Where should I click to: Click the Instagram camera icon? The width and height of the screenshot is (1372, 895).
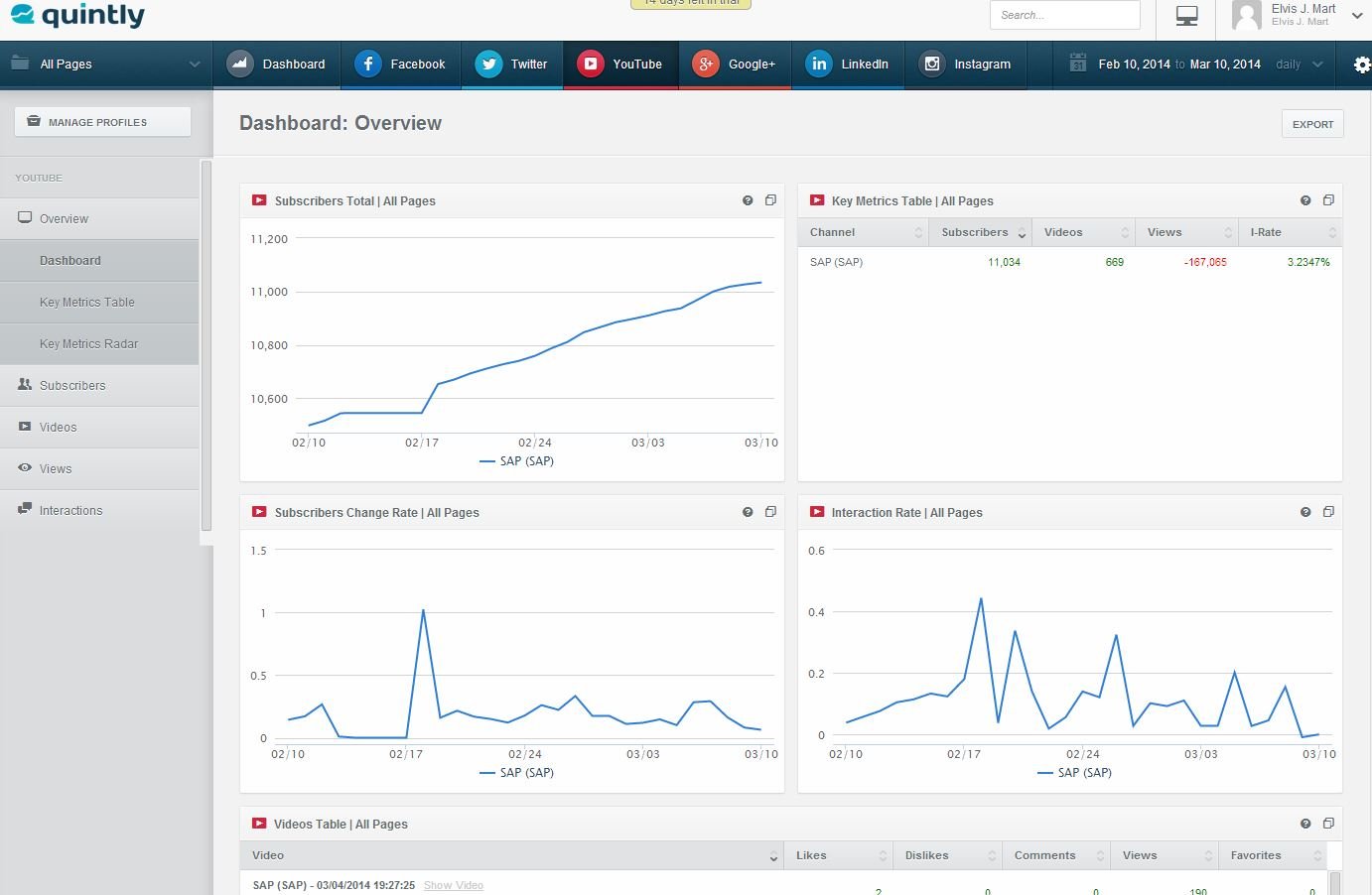point(931,64)
